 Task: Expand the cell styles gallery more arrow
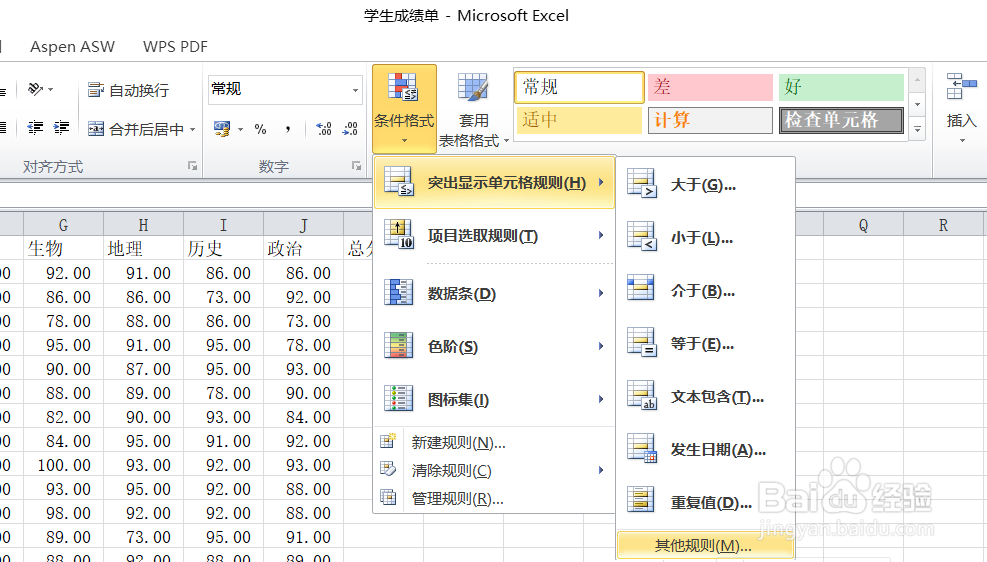(x=917, y=129)
